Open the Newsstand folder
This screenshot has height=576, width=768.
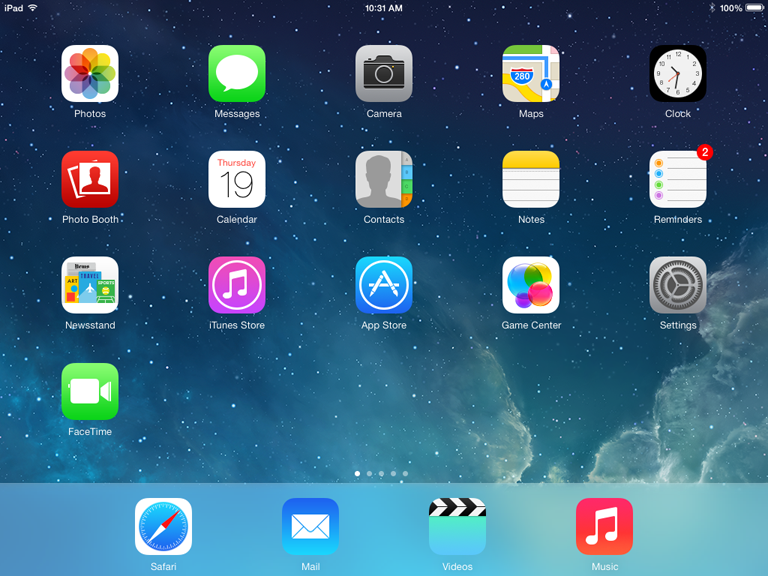point(90,285)
